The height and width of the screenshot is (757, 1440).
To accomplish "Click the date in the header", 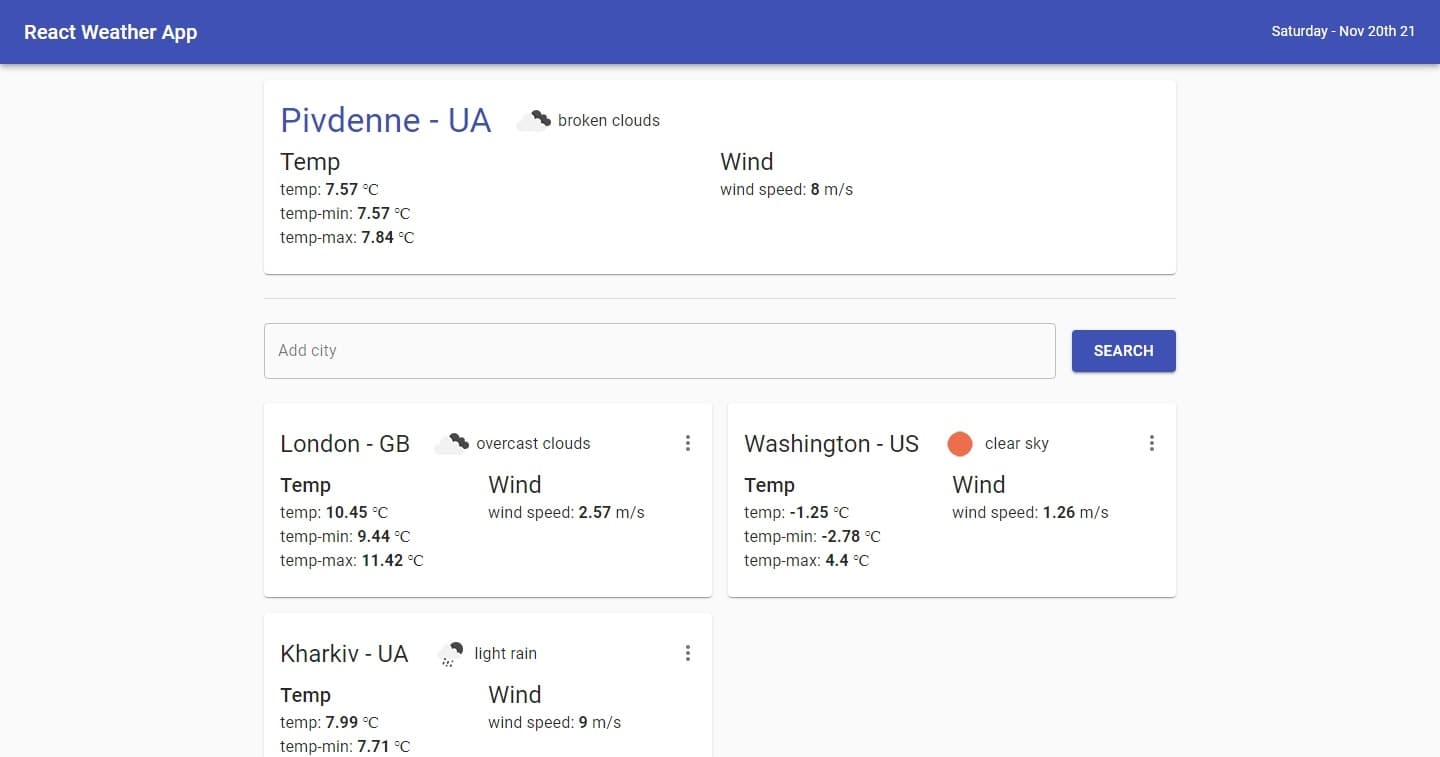I will click(x=1342, y=31).
